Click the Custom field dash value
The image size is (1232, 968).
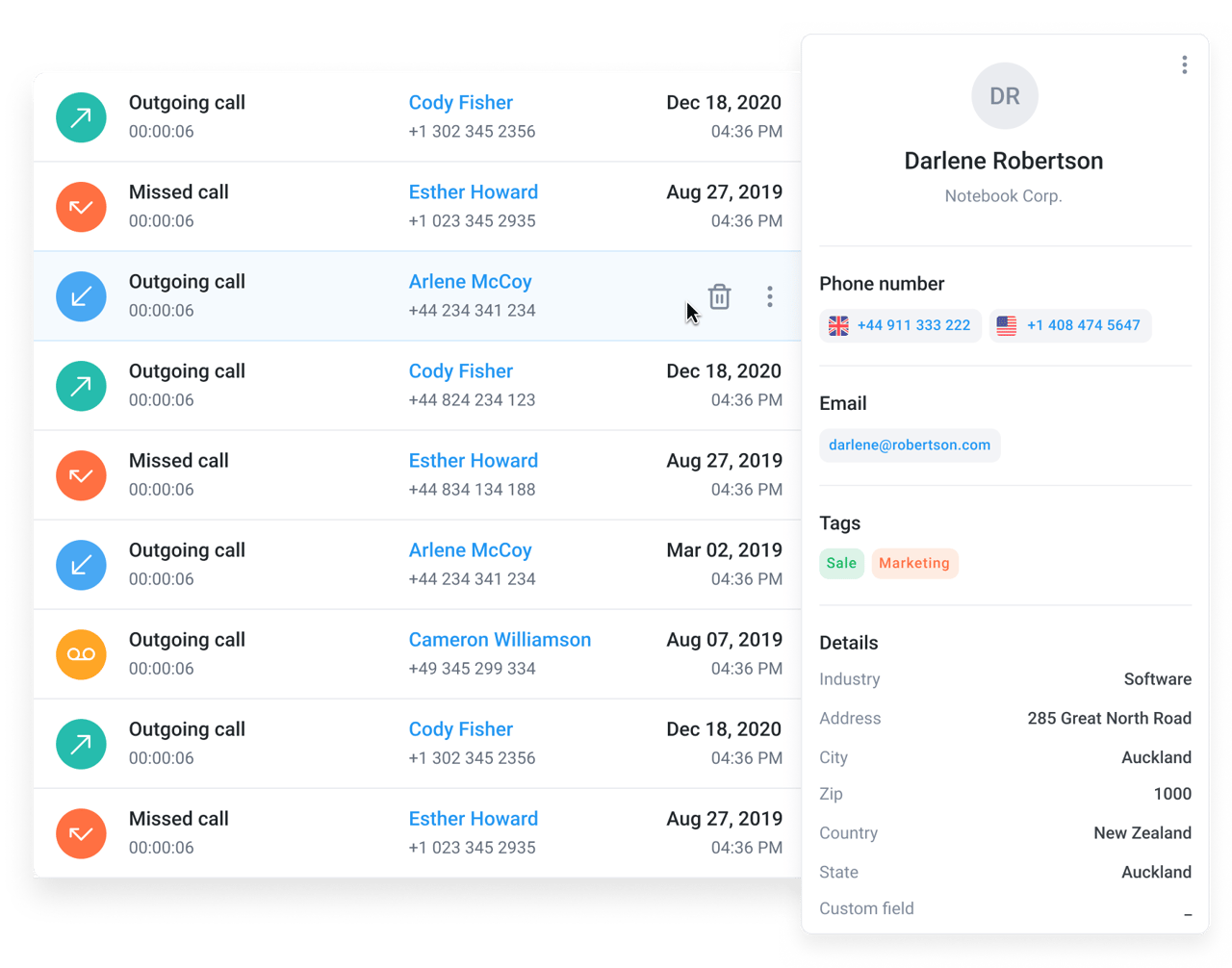coord(1188,914)
